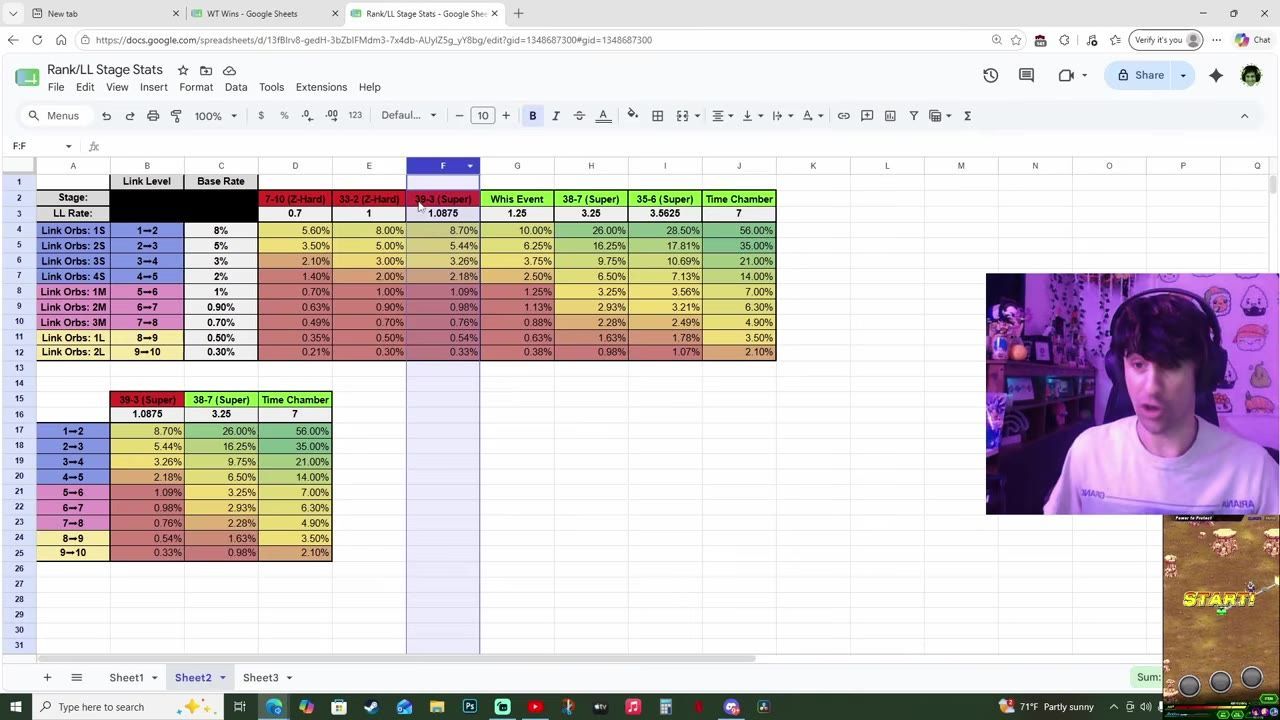Open the Functions sigma menu
The width and height of the screenshot is (1280, 720).
967,116
